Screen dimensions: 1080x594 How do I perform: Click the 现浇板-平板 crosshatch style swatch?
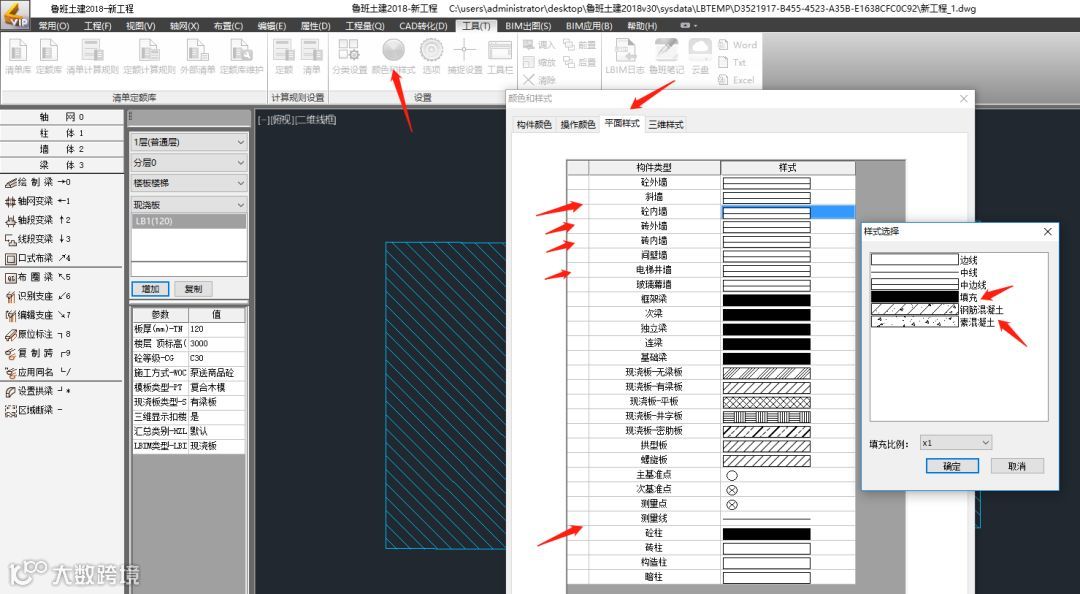pos(767,402)
